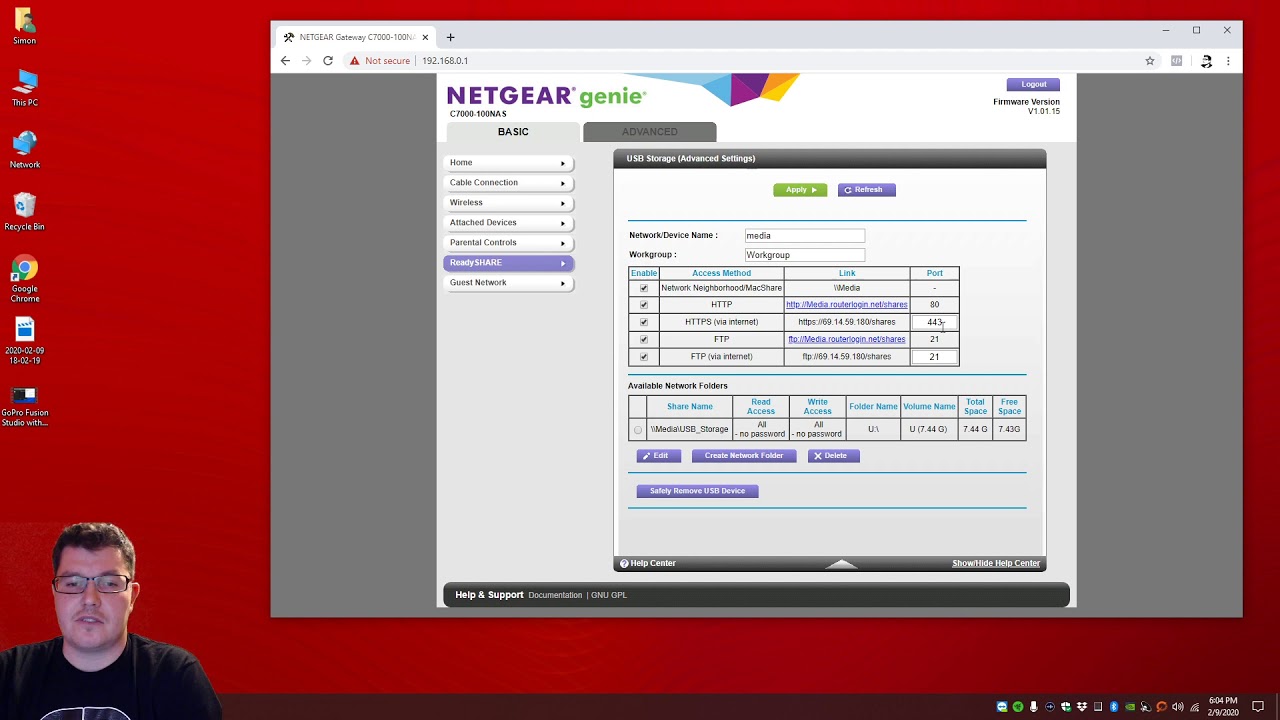
Task: Open the Chrome profile avatar
Action: [x=1206, y=61]
